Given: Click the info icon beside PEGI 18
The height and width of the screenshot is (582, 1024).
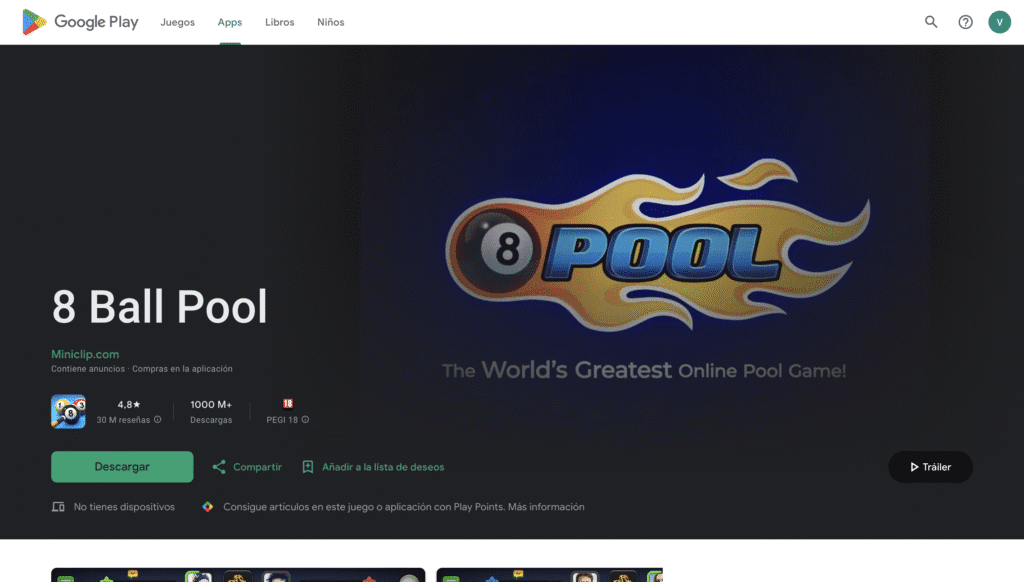Looking at the screenshot, I should tap(306, 420).
